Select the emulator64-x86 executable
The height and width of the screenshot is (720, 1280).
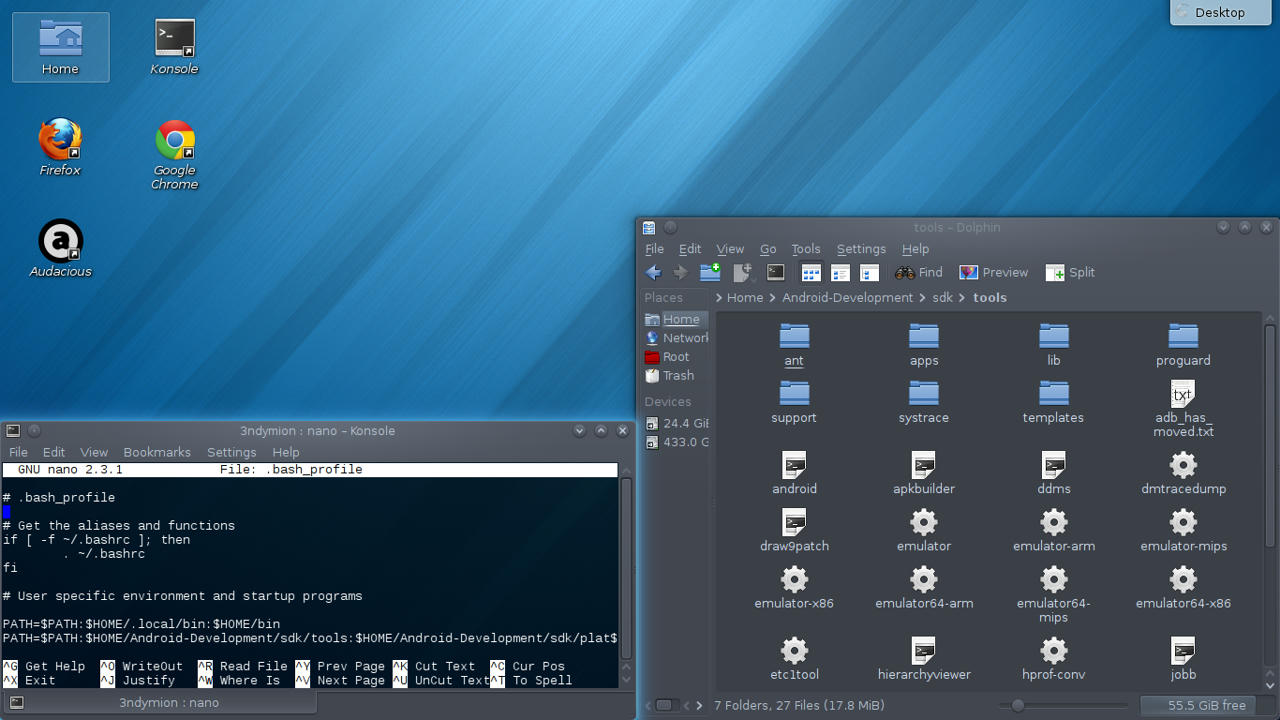click(x=1183, y=587)
